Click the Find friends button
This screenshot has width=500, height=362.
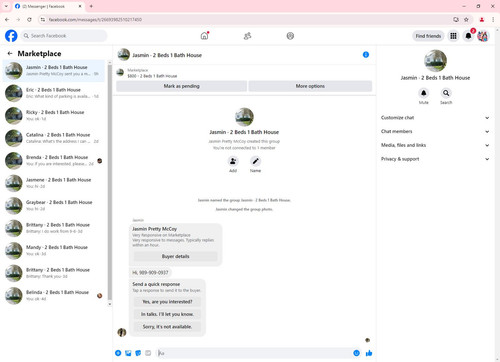click(x=428, y=36)
